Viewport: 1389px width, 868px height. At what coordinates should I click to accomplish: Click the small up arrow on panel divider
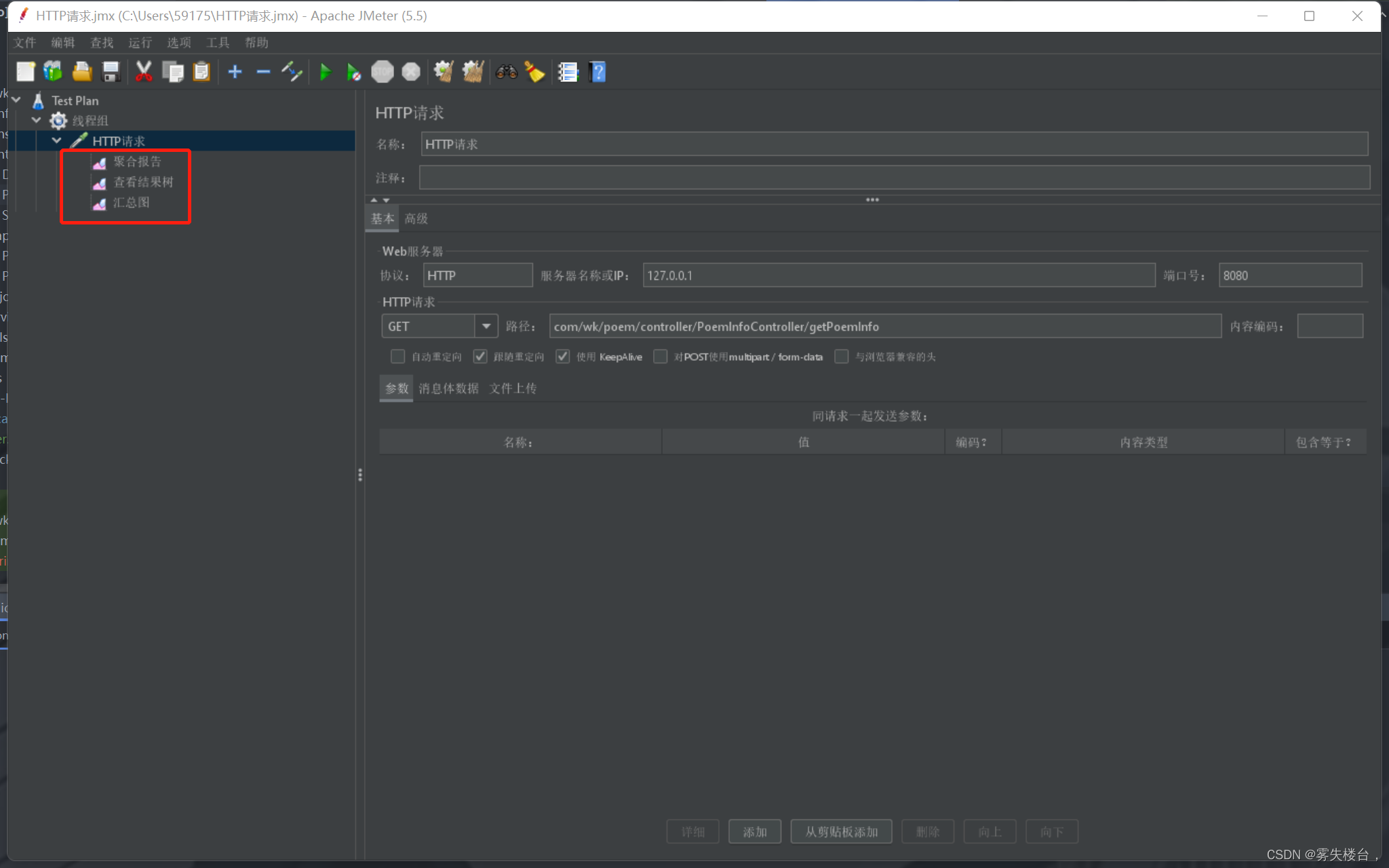coord(374,200)
